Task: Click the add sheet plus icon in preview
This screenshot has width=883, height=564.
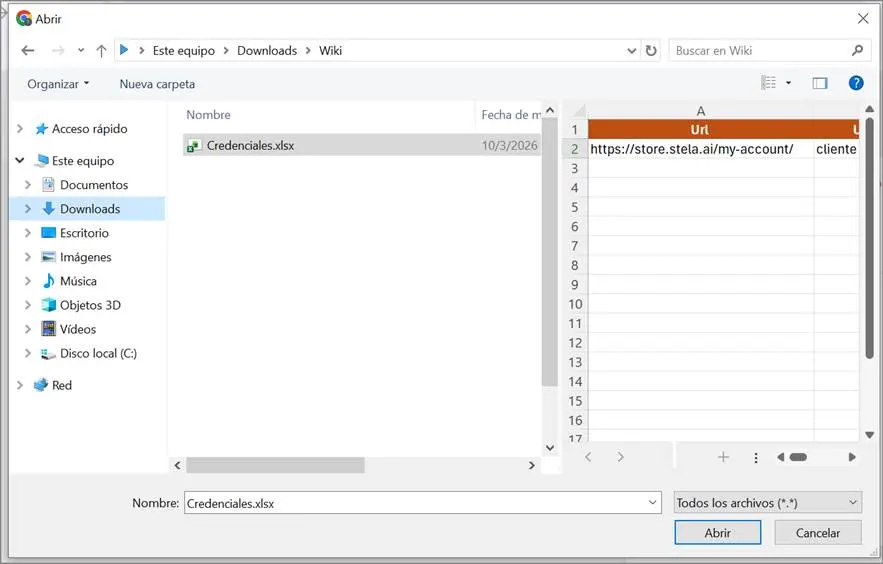Action: pos(723,457)
